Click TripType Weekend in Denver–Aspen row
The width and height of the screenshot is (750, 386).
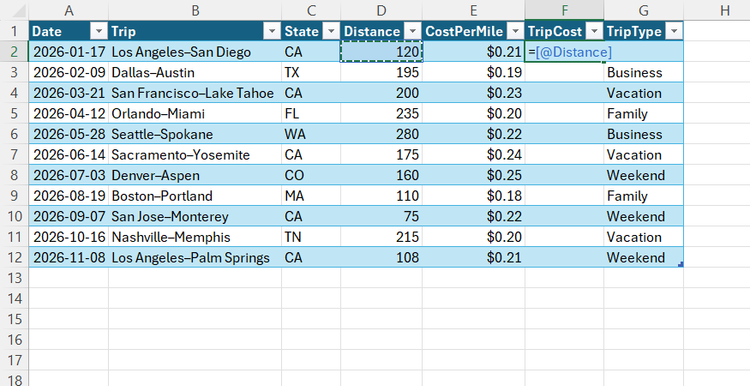click(x=644, y=175)
